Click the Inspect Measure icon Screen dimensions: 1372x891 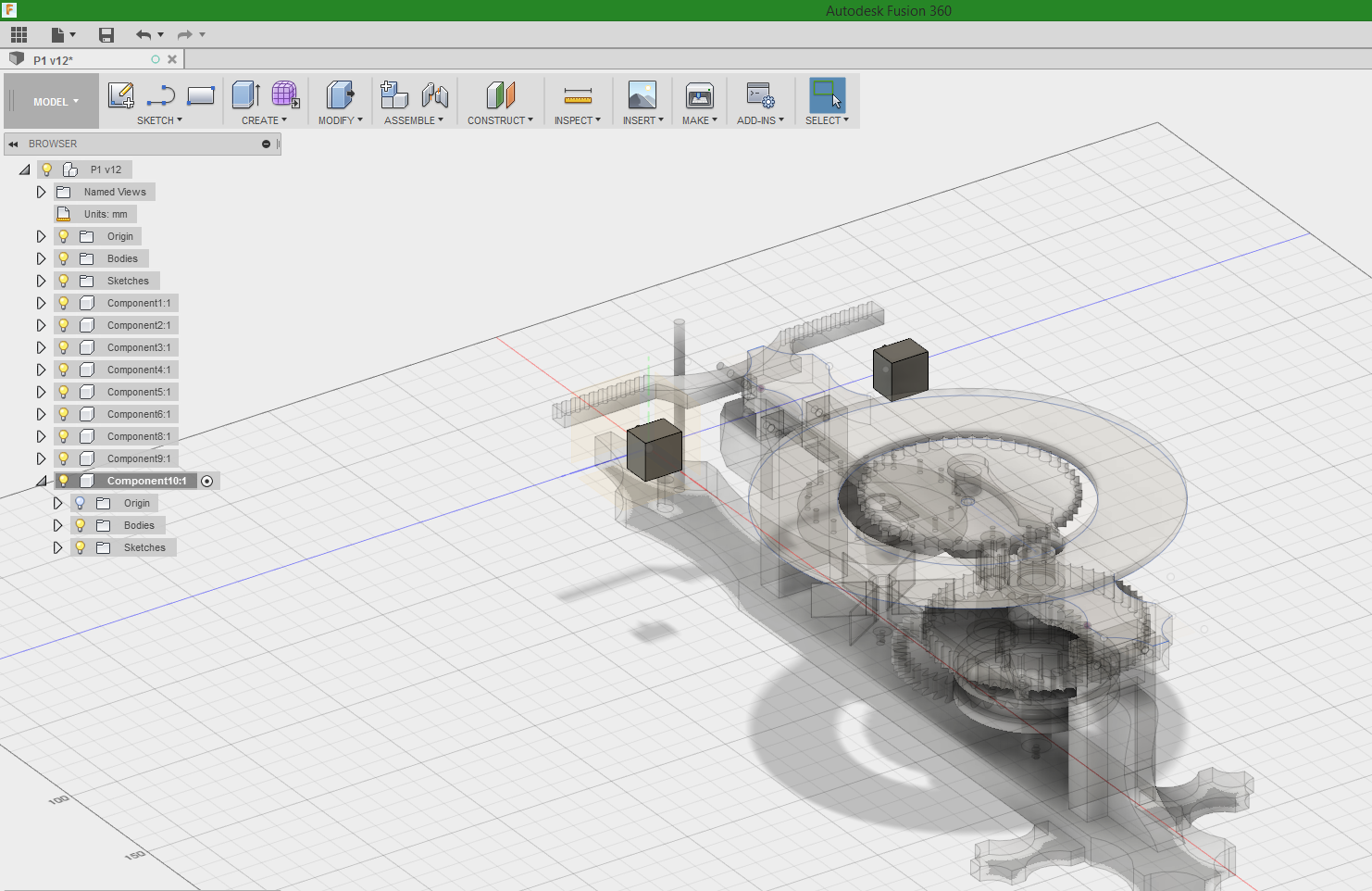[578, 95]
